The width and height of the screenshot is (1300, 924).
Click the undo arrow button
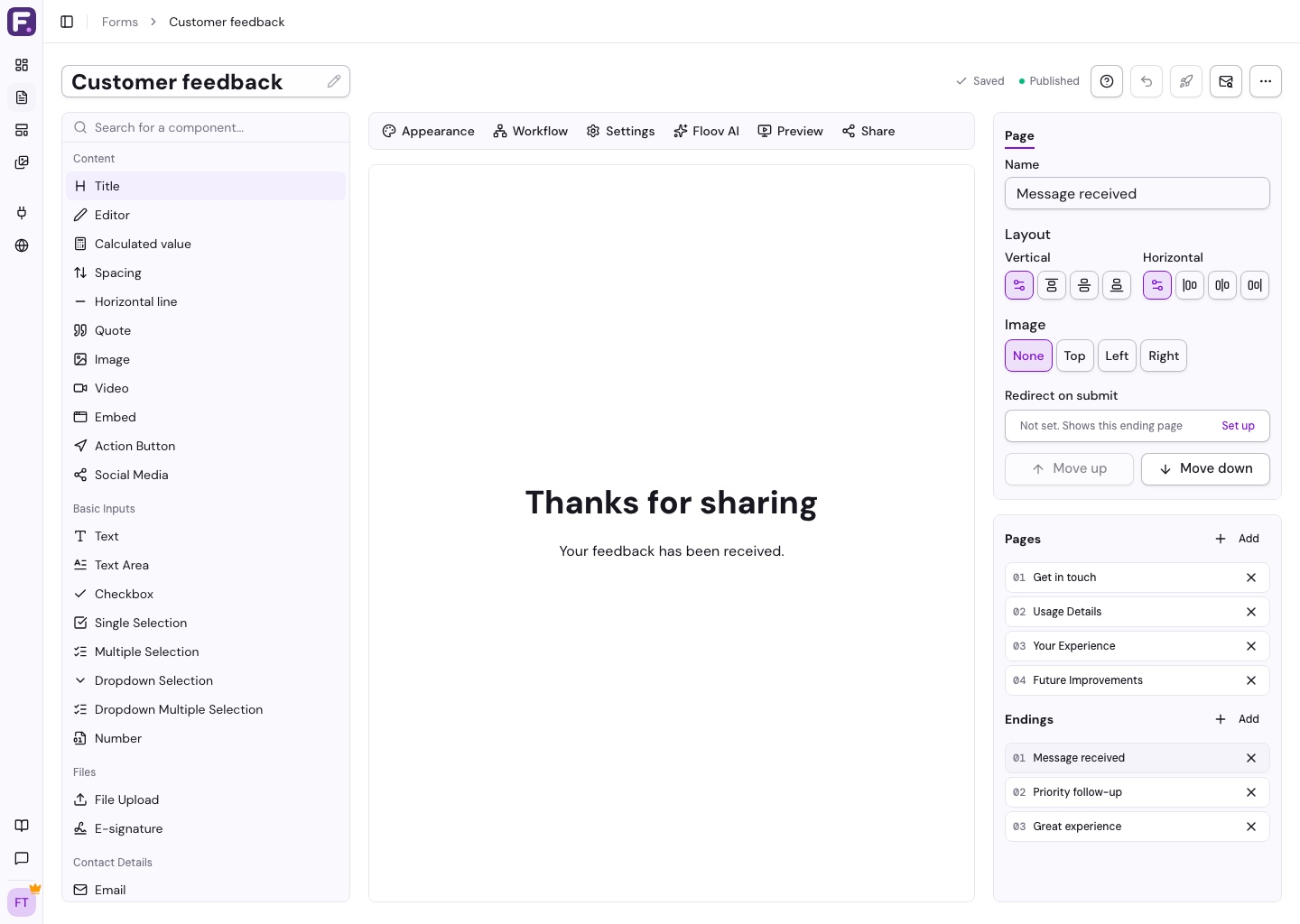tap(1147, 81)
